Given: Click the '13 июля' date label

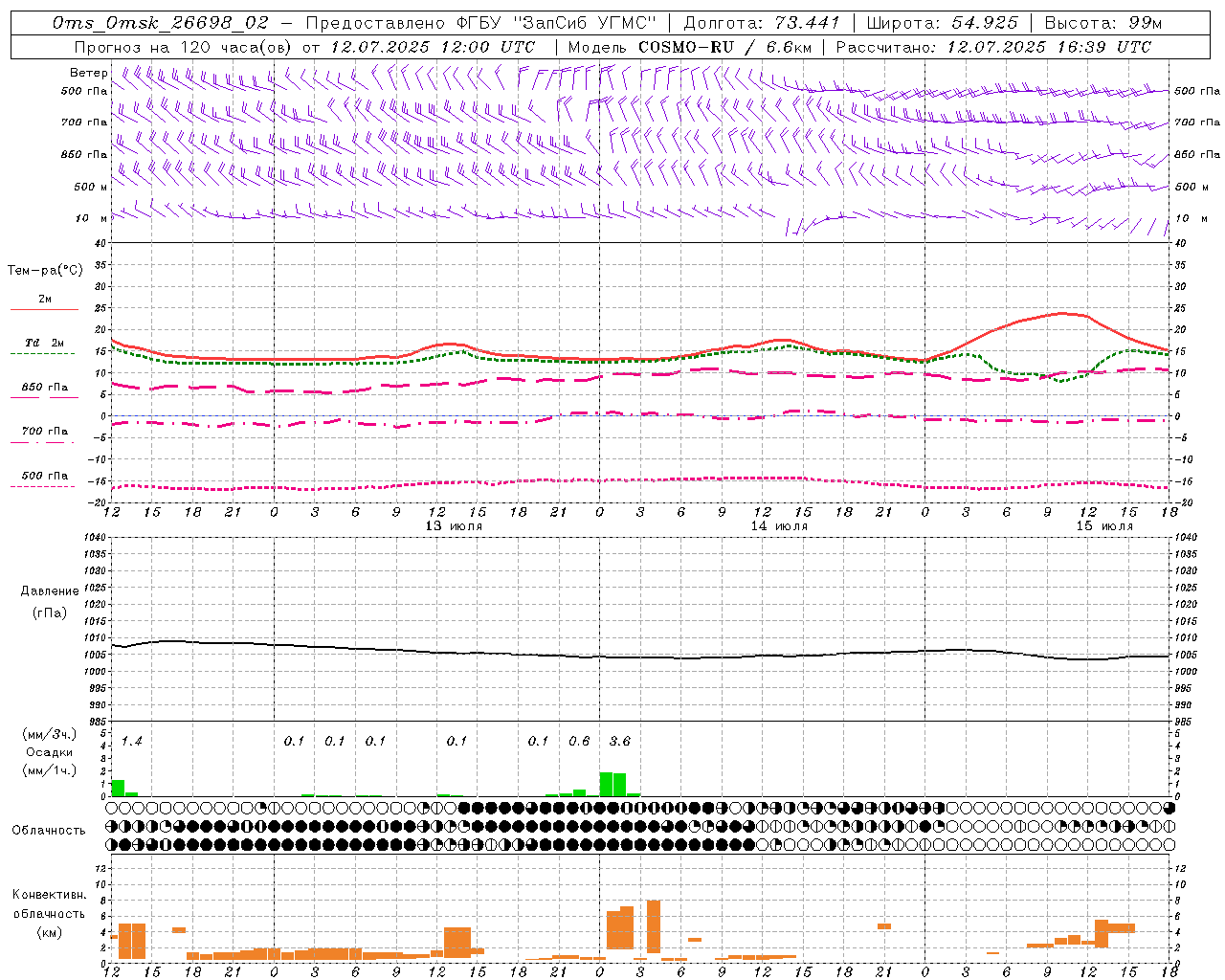Looking at the screenshot, I should pyautogui.click(x=455, y=526).
